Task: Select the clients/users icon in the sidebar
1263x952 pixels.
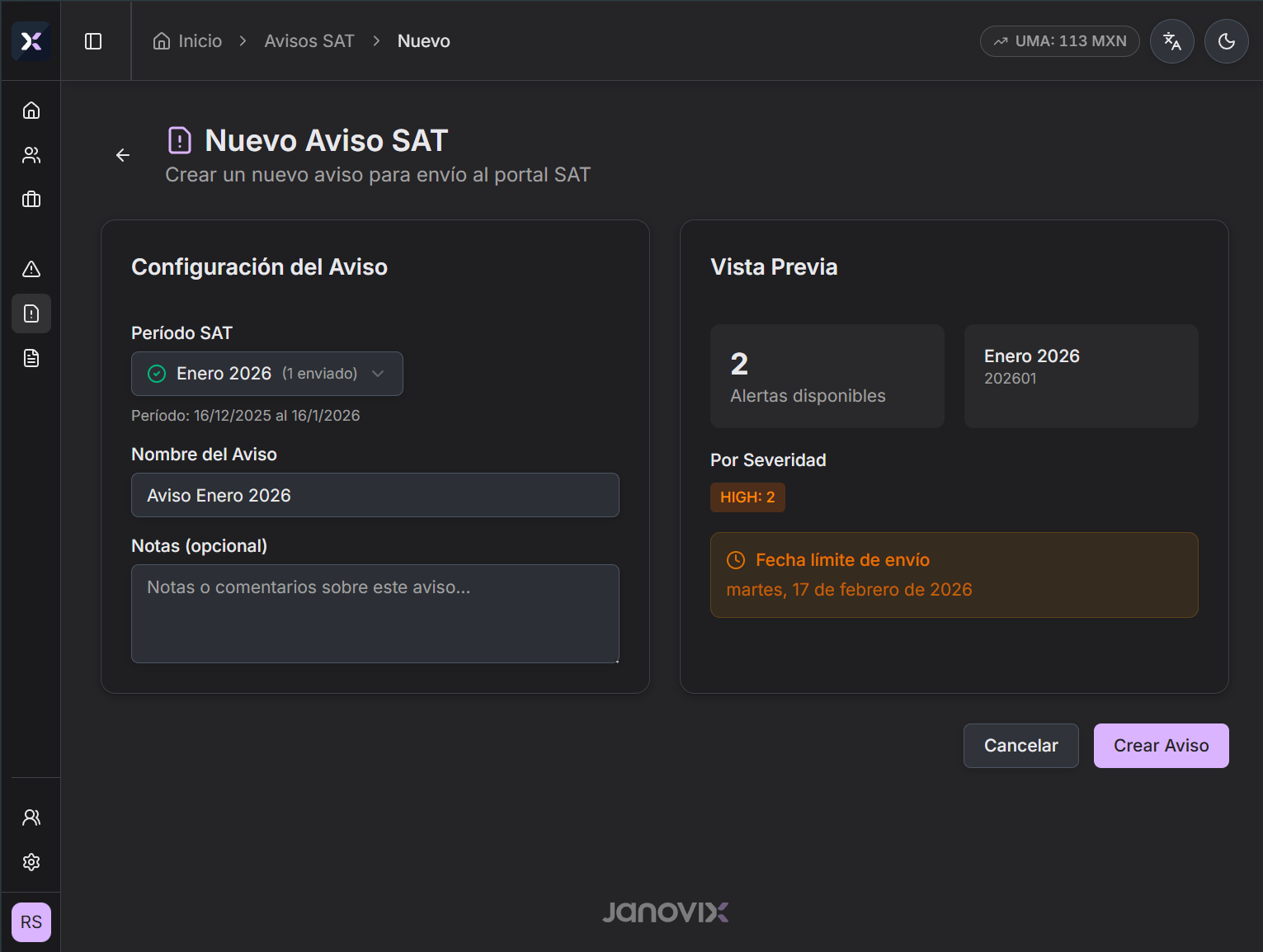Action: [31, 155]
